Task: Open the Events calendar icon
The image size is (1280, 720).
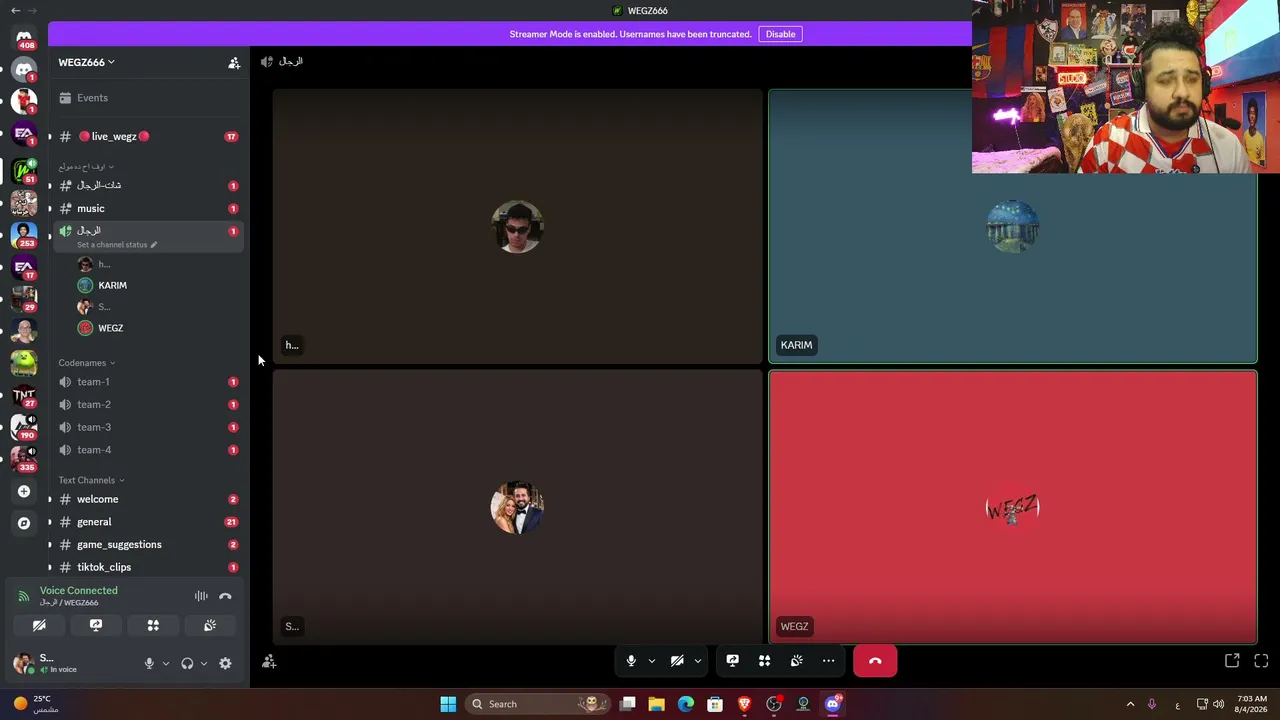Action: click(x=65, y=98)
